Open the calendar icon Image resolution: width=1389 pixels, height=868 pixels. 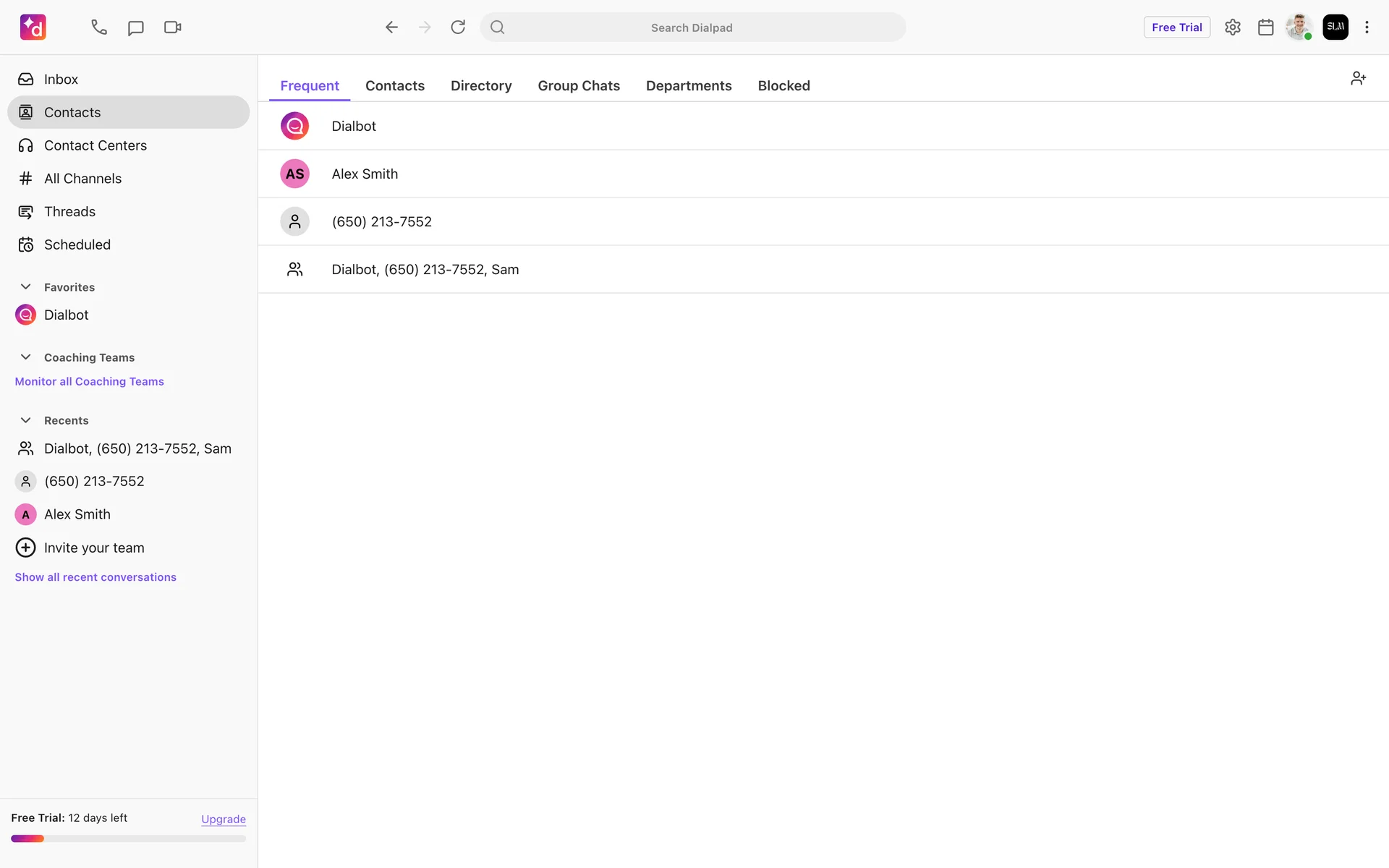point(1265,27)
